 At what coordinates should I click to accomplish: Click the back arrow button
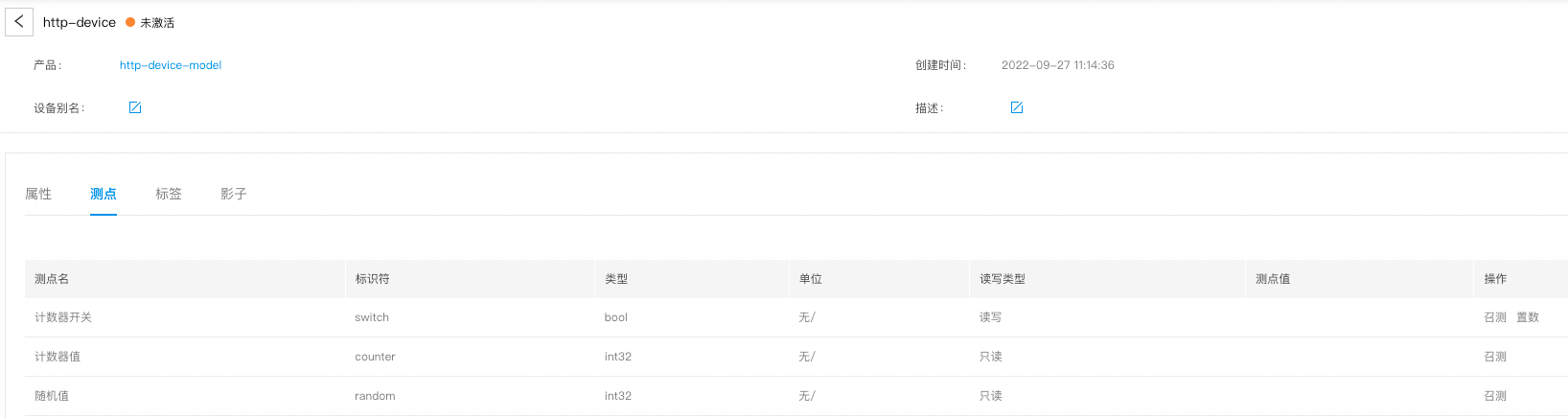coord(19,21)
